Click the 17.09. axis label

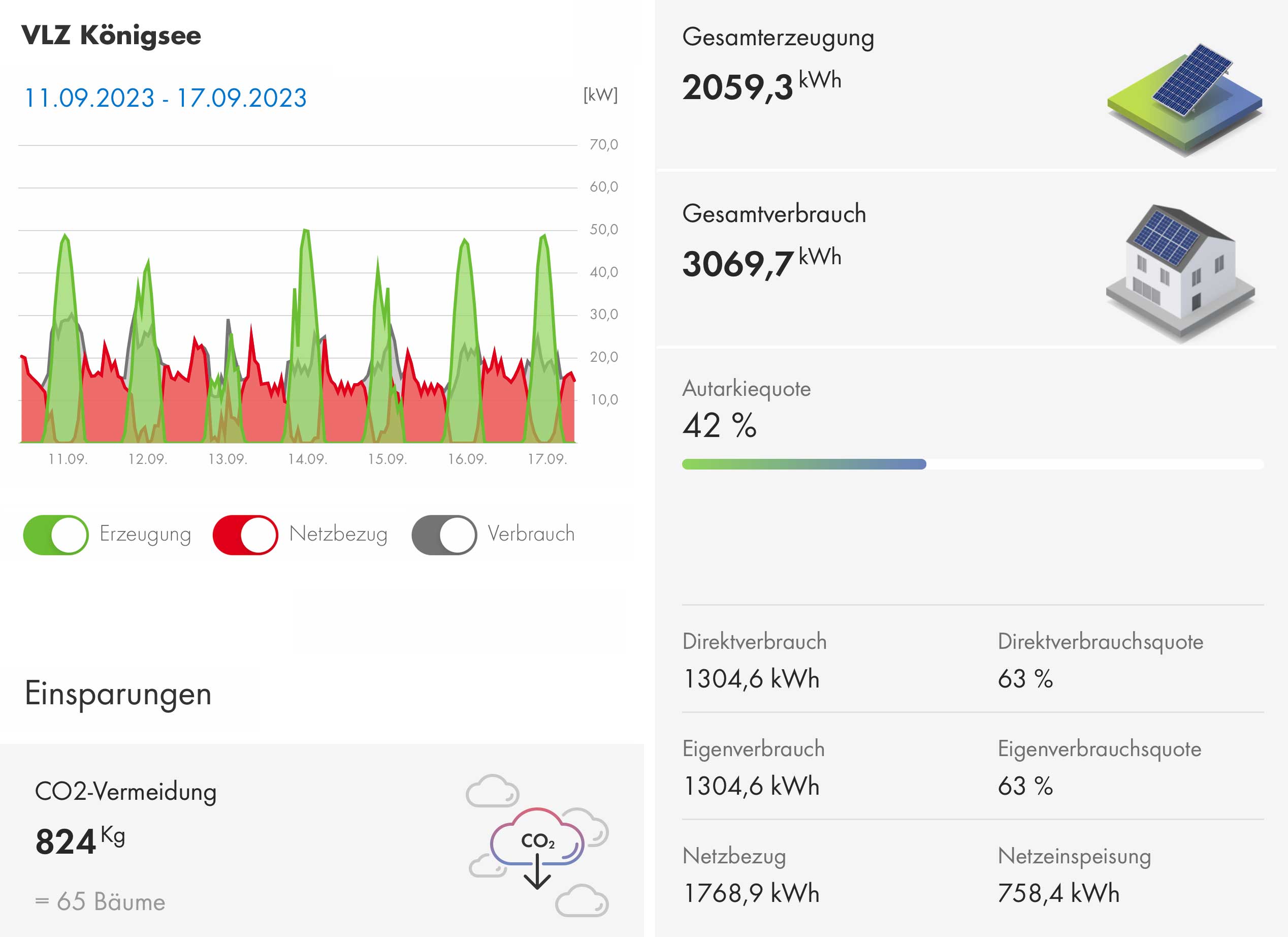[547, 459]
